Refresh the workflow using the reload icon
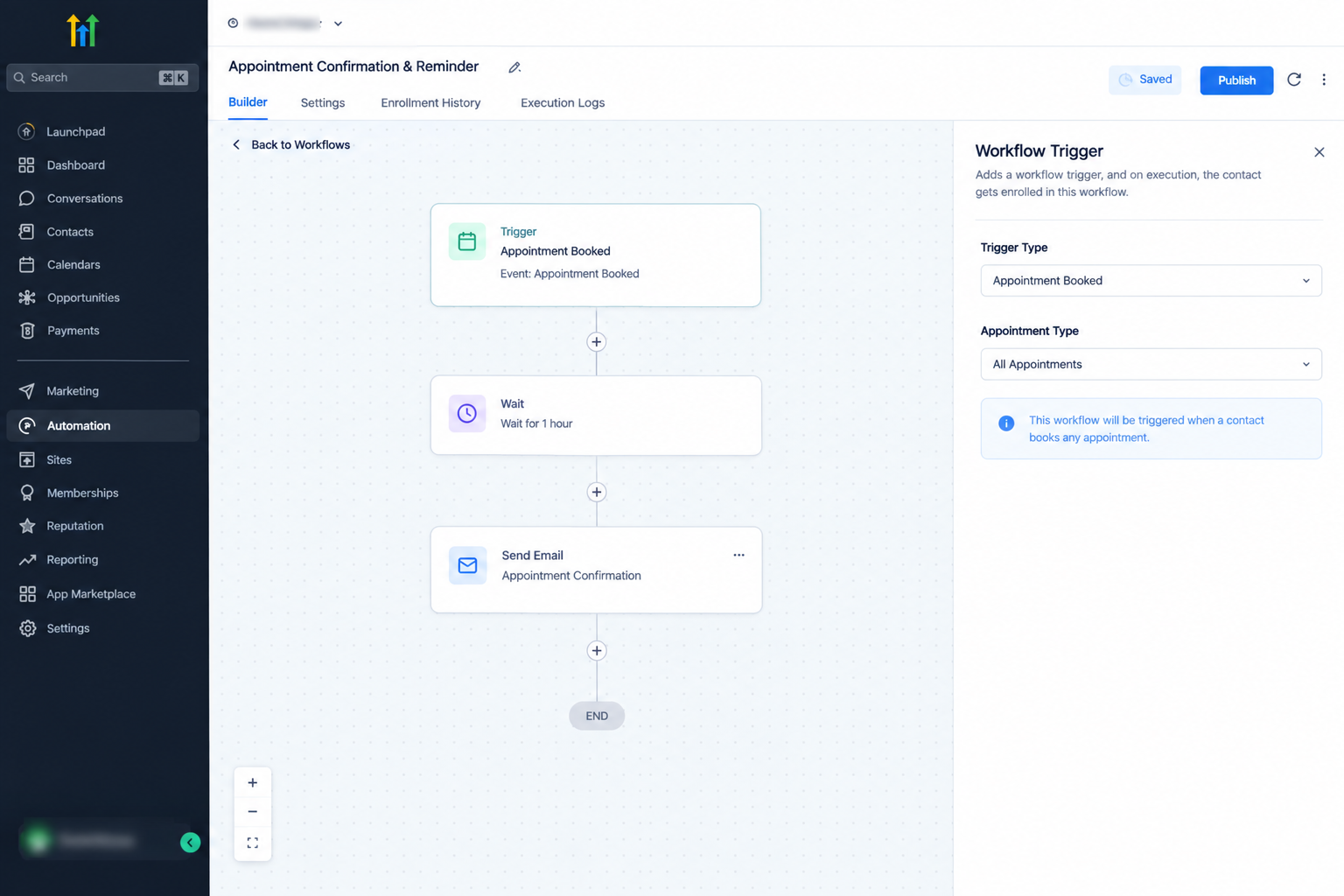Image resolution: width=1344 pixels, height=896 pixels. click(x=1294, y=80)
